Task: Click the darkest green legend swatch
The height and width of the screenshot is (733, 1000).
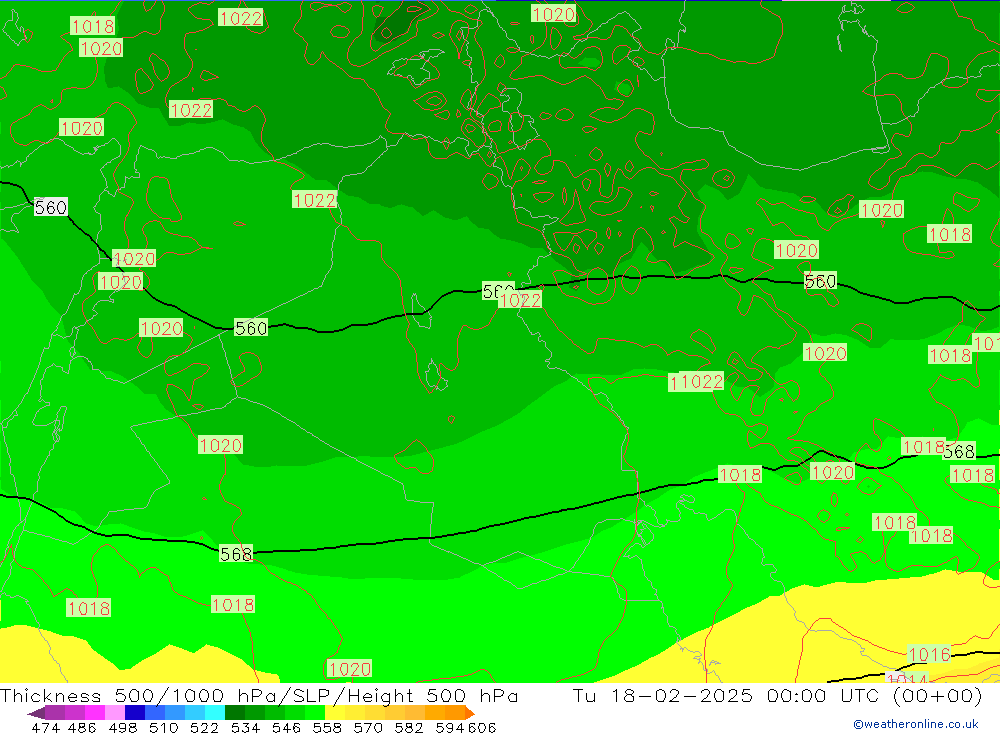Action: (x=235, y=713)
